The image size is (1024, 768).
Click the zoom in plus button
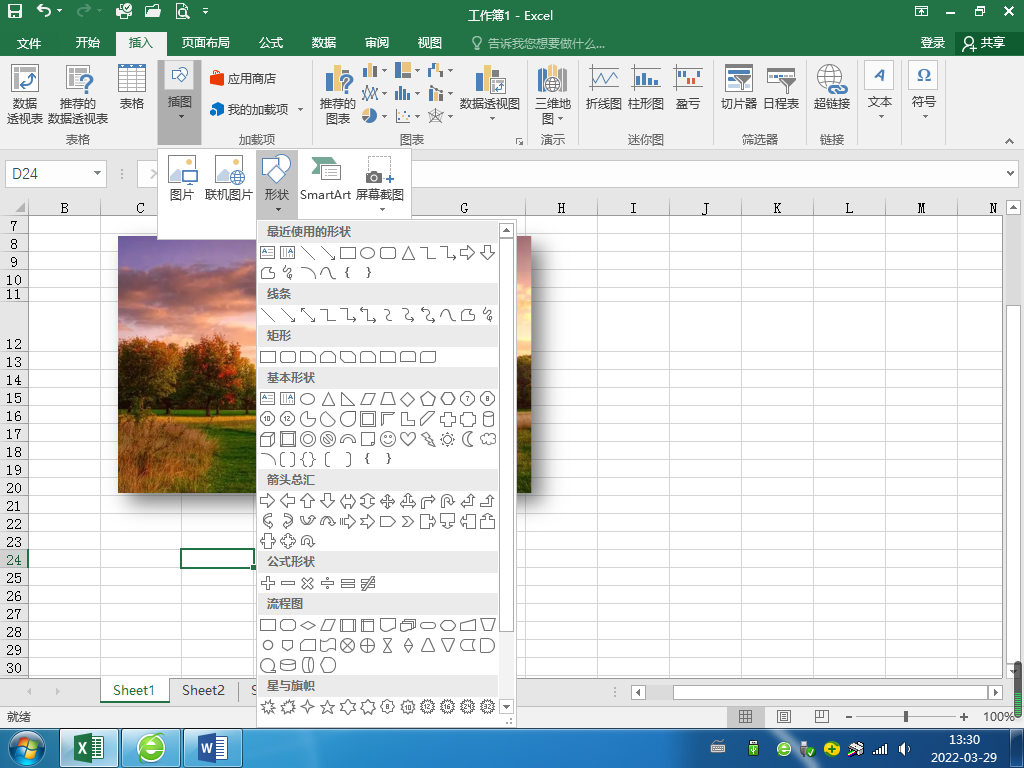[x=963, y=716]
